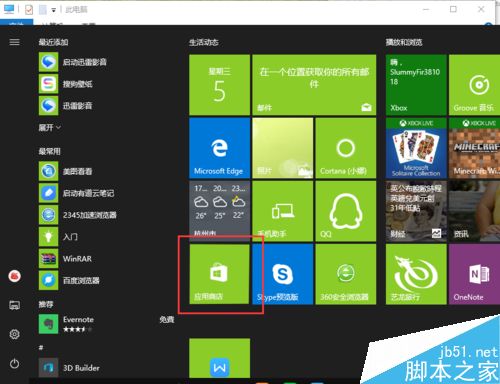Launch QQ tile
500x384 pixels.
pos(346,211)
